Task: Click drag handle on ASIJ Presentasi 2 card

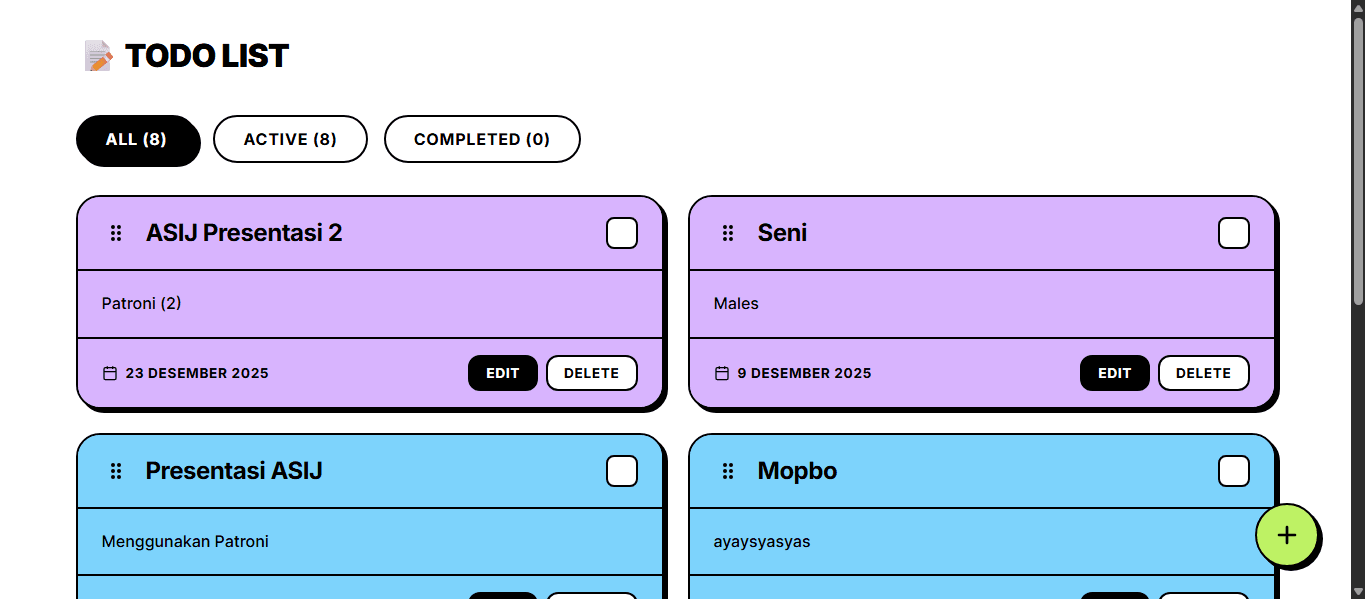Action: [x=116, y=233]
